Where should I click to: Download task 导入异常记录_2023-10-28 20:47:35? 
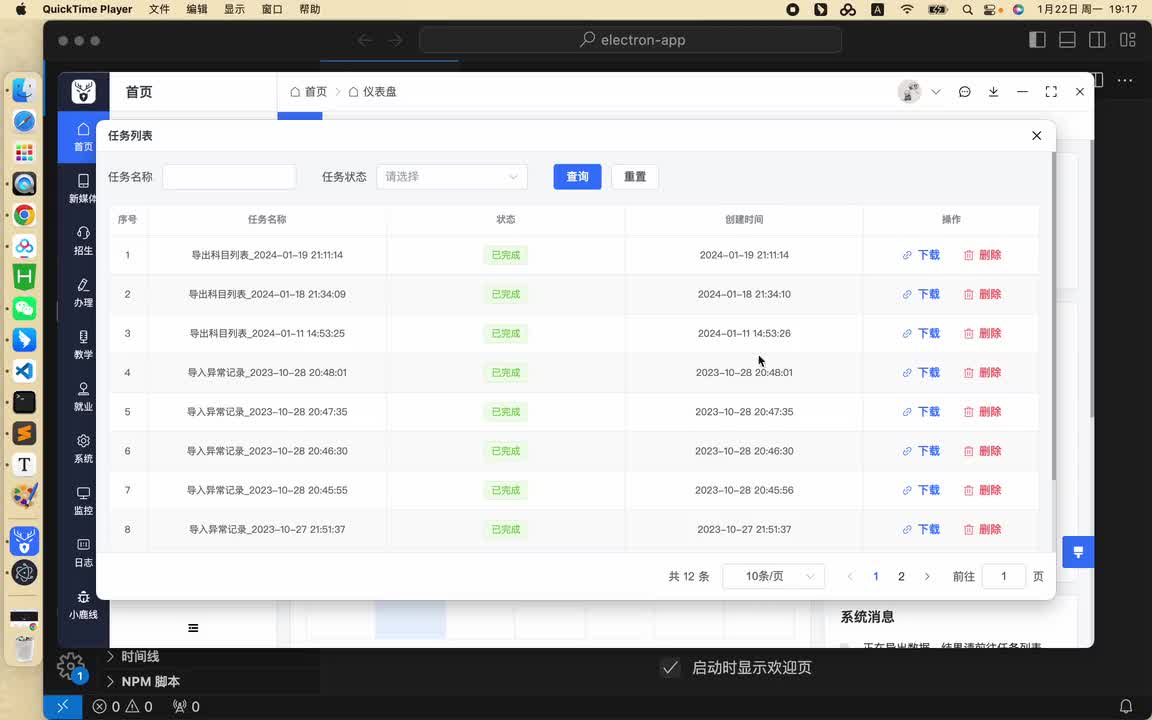[921, 411]
